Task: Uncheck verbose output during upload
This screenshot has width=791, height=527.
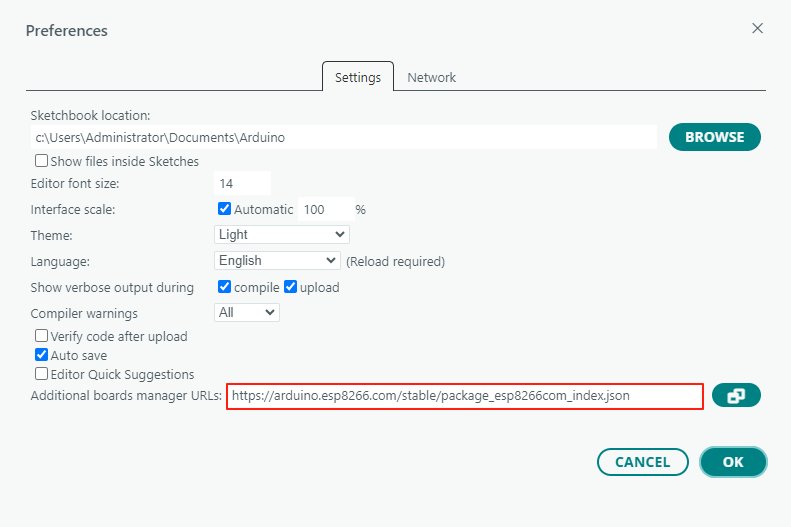Action: (291, 287)
